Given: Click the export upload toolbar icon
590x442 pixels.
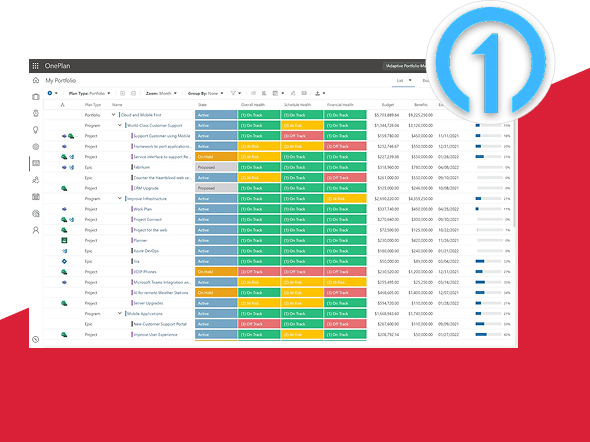Looking at the screenshot, I should click(318, 93).
